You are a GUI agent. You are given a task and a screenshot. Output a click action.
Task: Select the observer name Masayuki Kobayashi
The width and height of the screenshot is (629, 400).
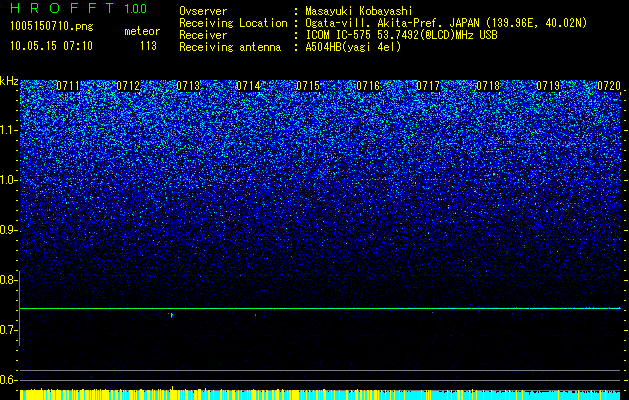tap(359, 11)
